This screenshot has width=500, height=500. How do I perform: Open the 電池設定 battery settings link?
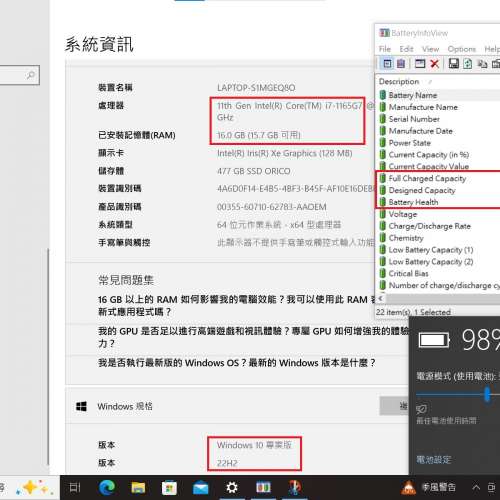click(x=433, y=460)
